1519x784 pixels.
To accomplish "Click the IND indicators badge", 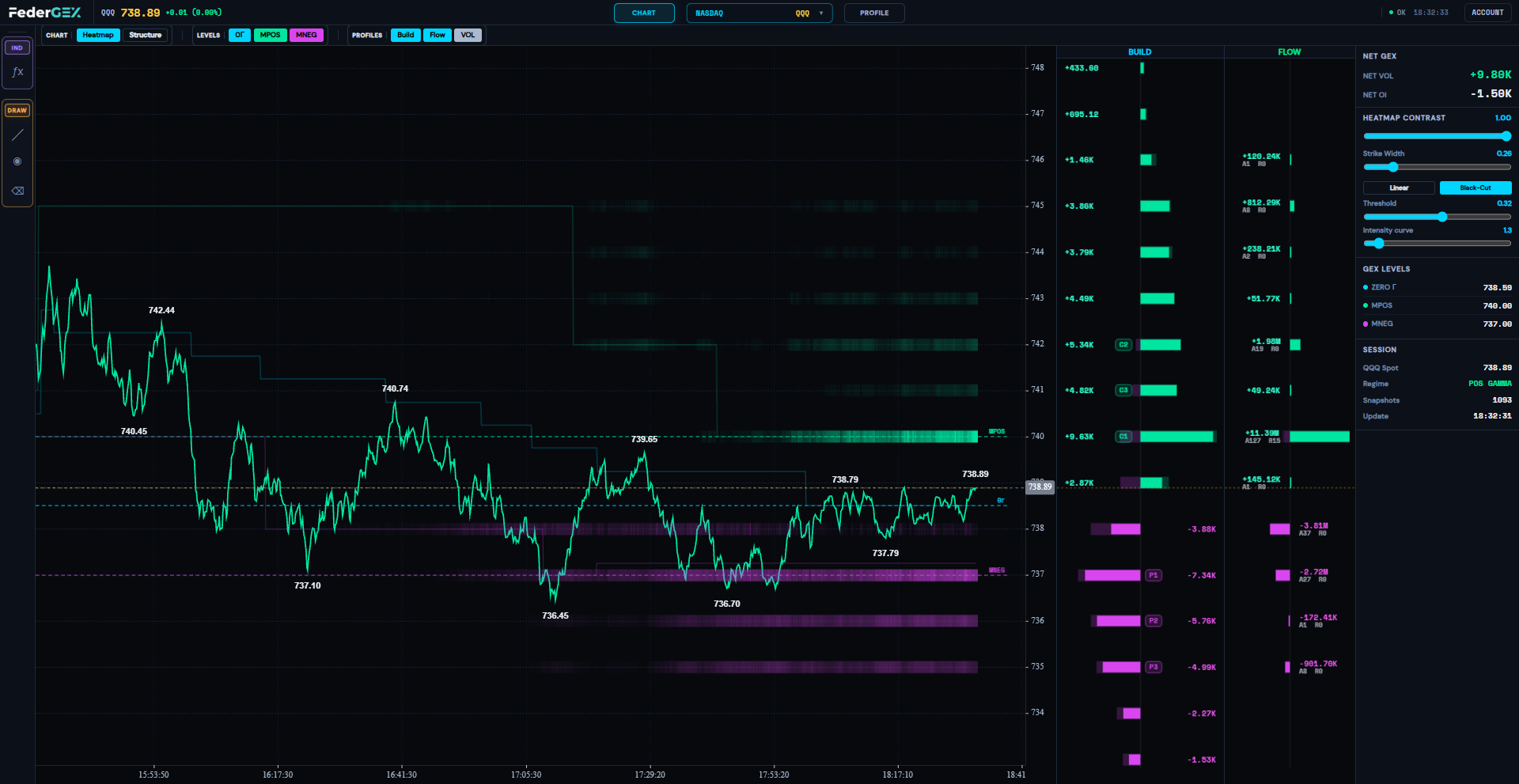I will (17, 47).
